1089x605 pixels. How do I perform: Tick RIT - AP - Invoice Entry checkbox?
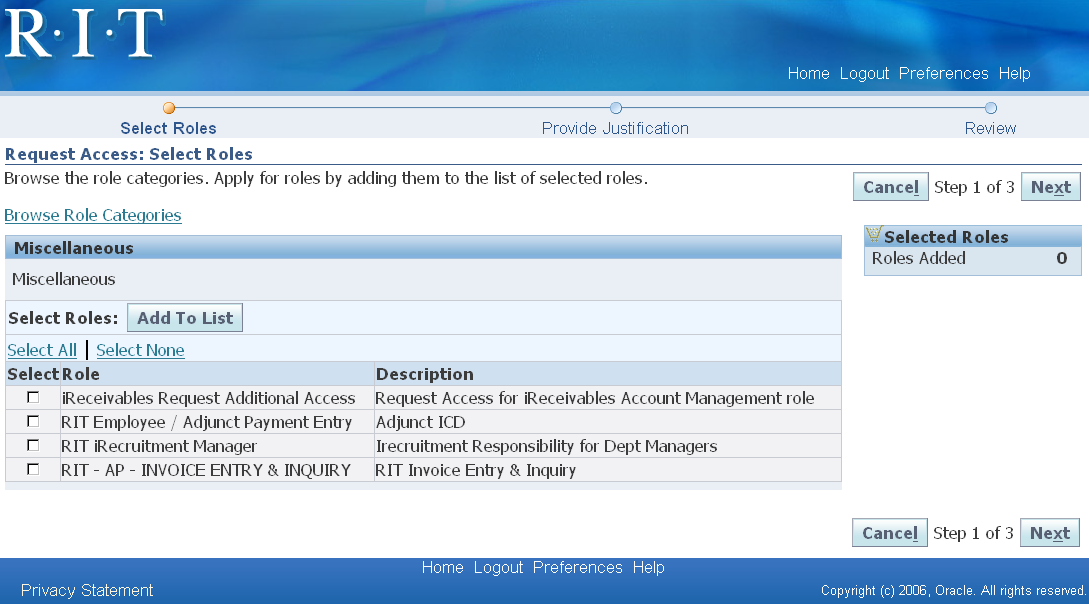point(33,470)
